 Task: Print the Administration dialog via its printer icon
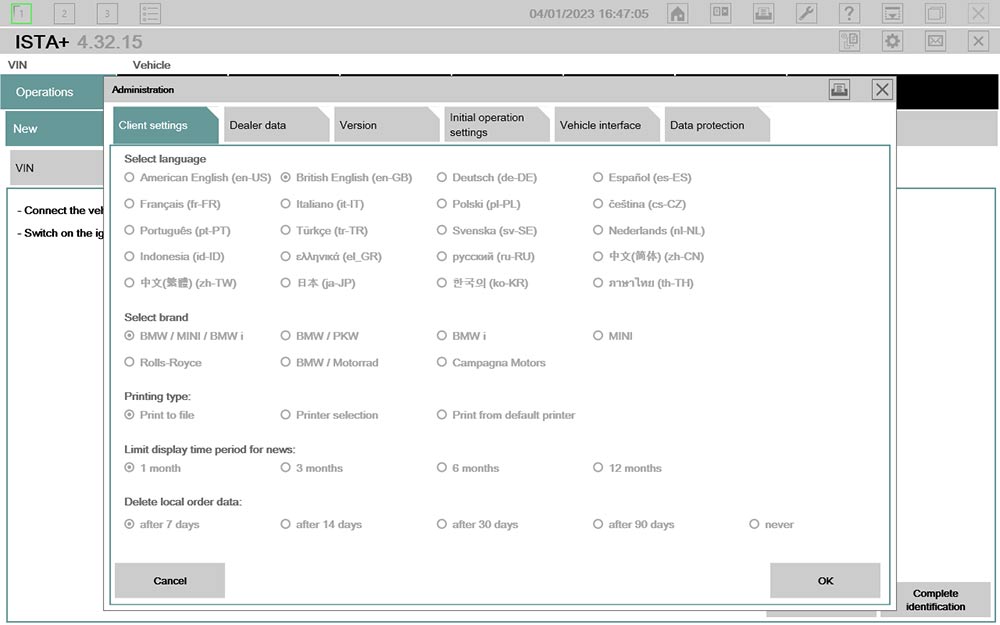pos(839,89)
